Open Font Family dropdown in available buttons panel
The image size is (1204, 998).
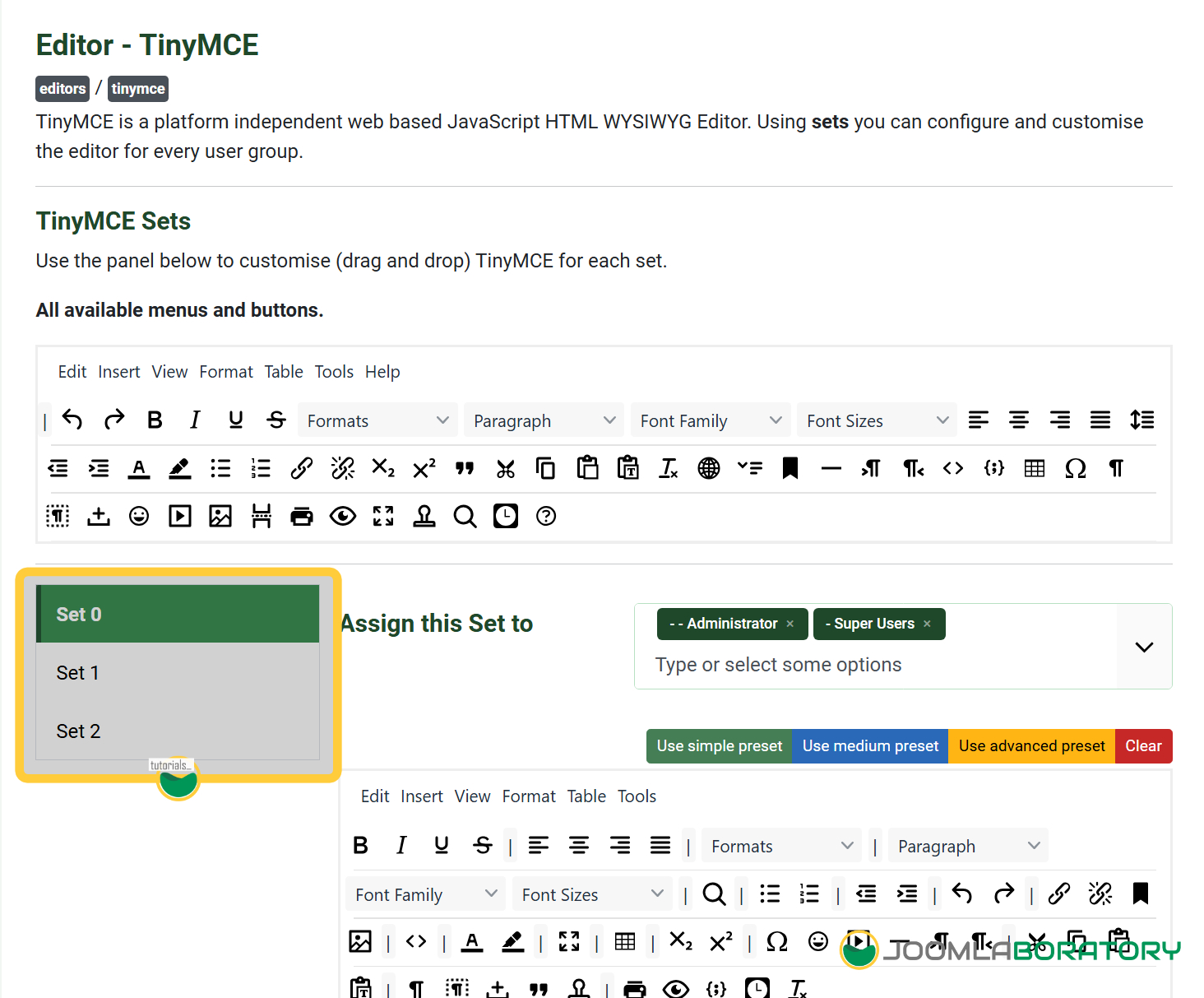[711, 420]
